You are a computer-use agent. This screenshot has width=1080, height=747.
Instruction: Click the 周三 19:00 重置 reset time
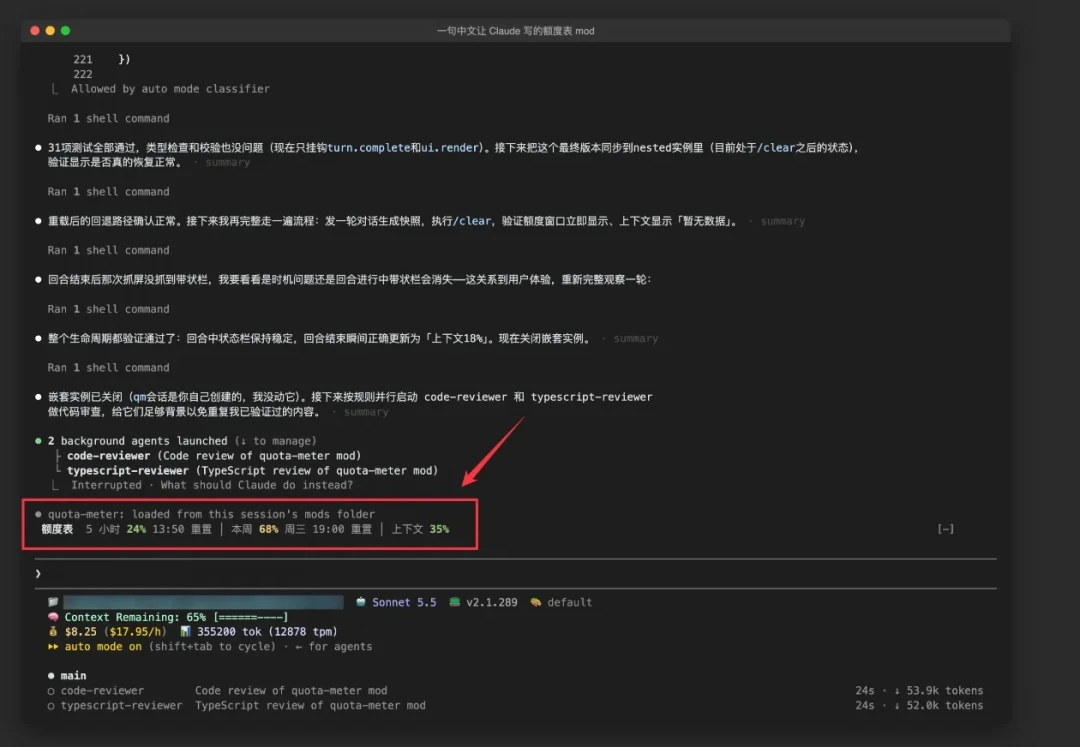coord(328,529)
